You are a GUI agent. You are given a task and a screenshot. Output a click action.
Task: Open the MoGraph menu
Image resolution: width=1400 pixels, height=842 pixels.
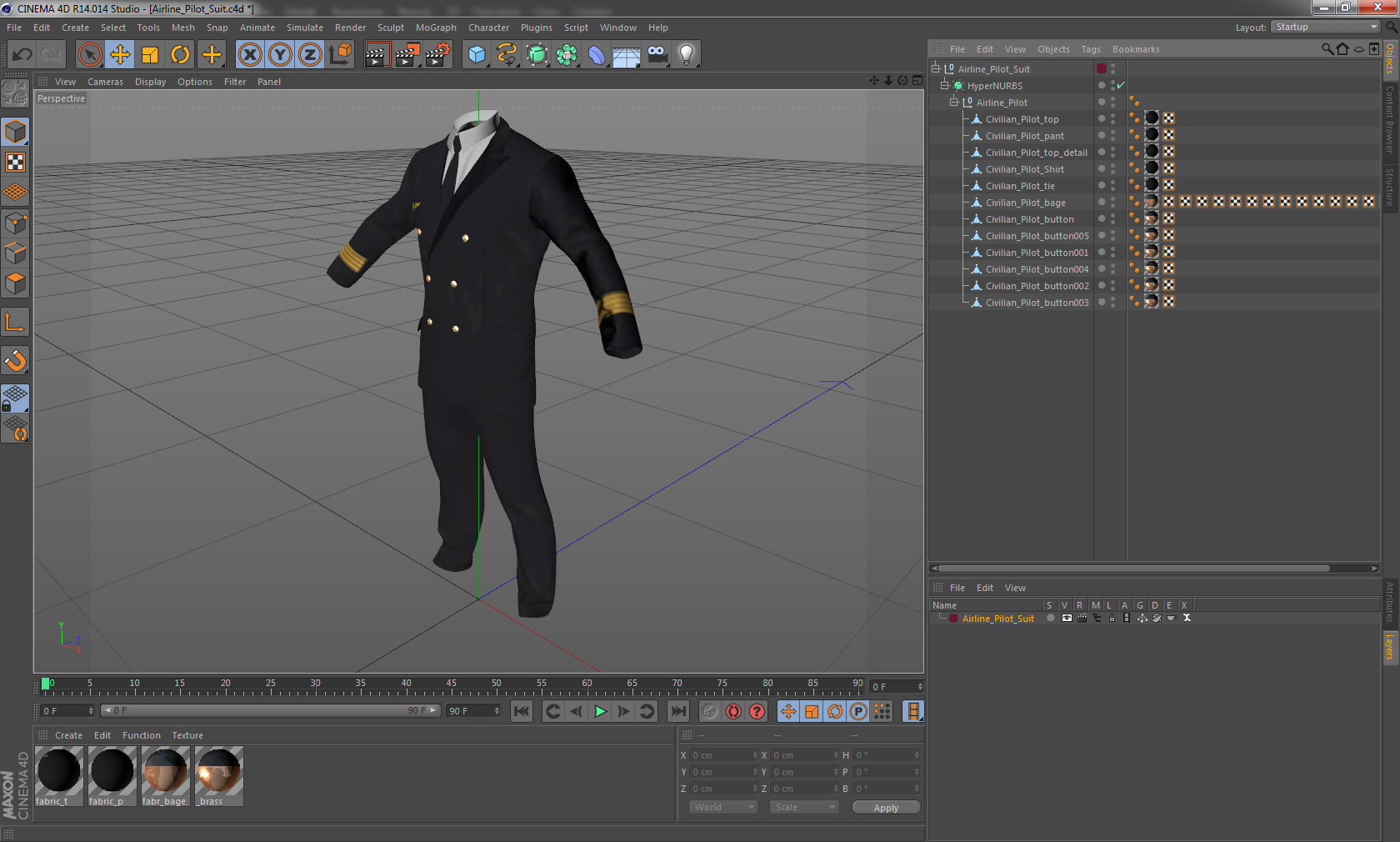click(x=436, y=28)
